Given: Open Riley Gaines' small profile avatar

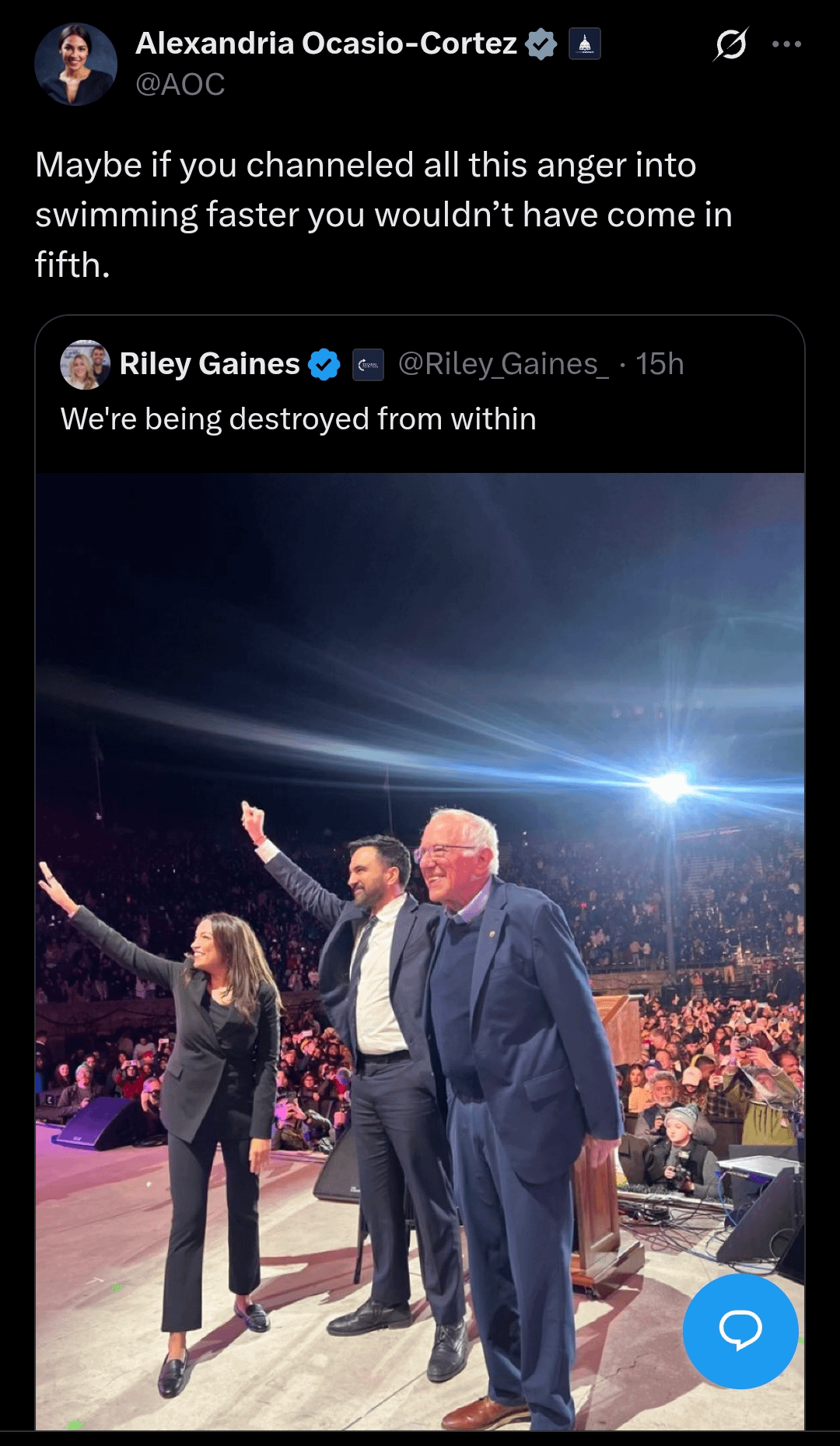Looking at the screenshot, I should click(x=85, y=364).
